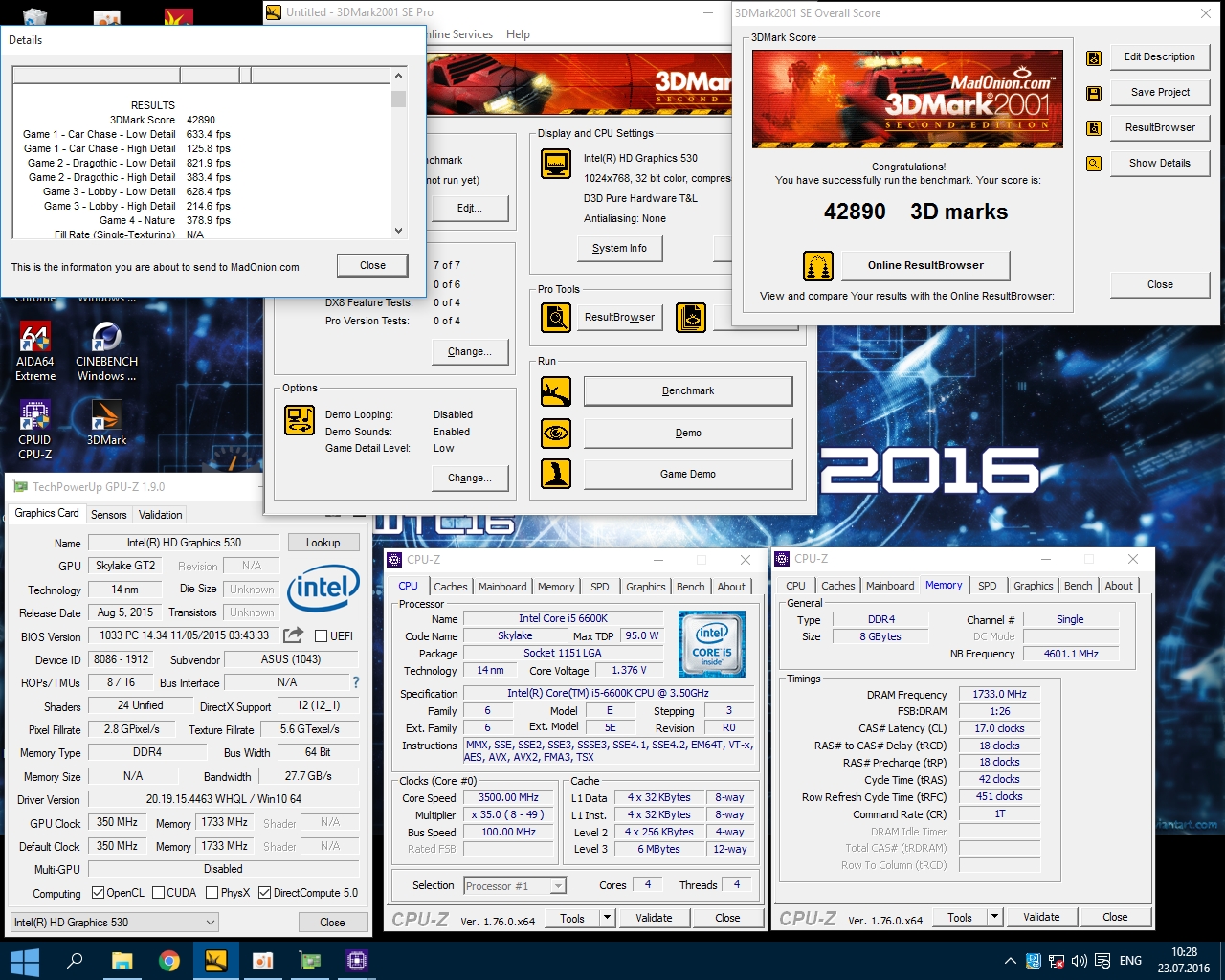Viewport: 1225px width, 980px height.
Task: Switch to Sensors tab in GPU-Z
Action: pyautogui.click(x=109, y=515)
